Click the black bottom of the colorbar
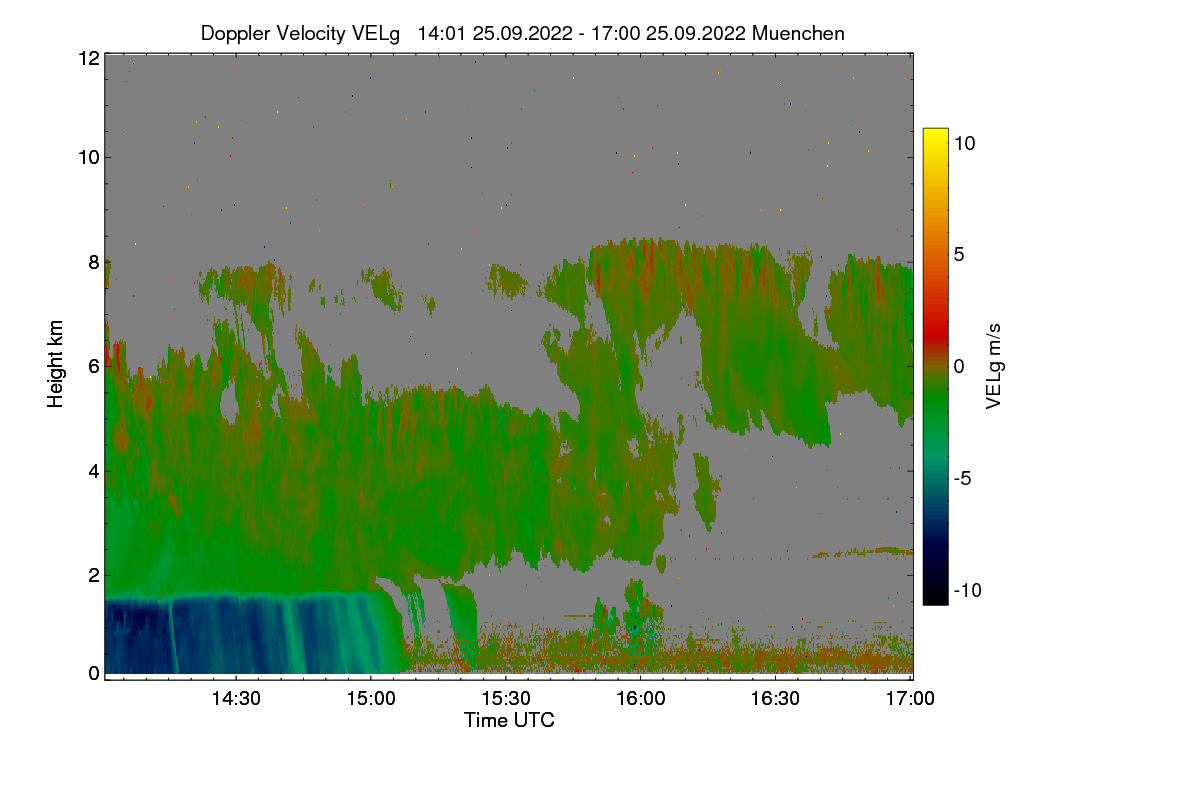The image size is (1200, 800). click(x=935, y=596)
